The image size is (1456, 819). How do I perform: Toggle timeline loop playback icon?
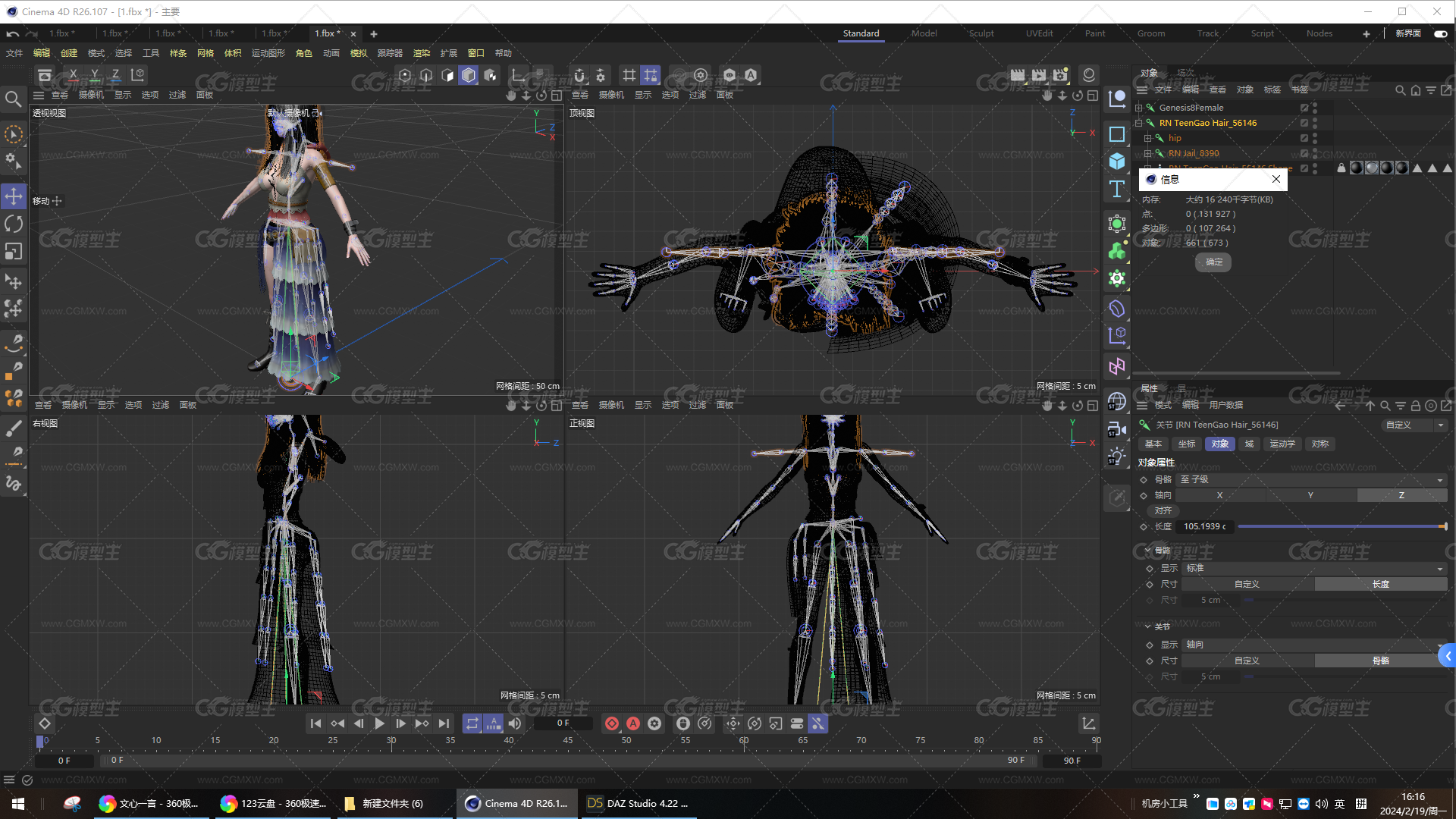[472, 723]
